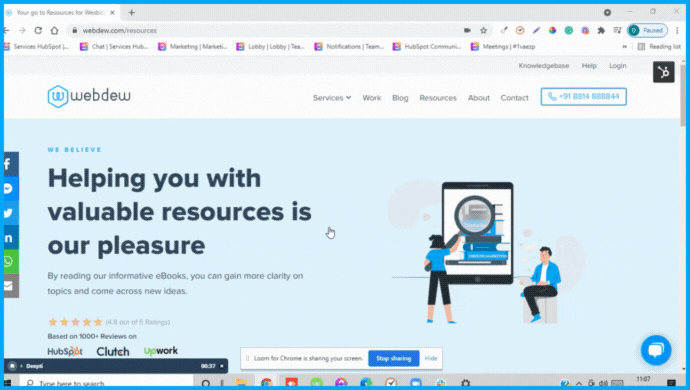The height and width of the screenshot is (390, 690).
Task: Open Chrome from the Windows taskbar
Action: [266, 383]
